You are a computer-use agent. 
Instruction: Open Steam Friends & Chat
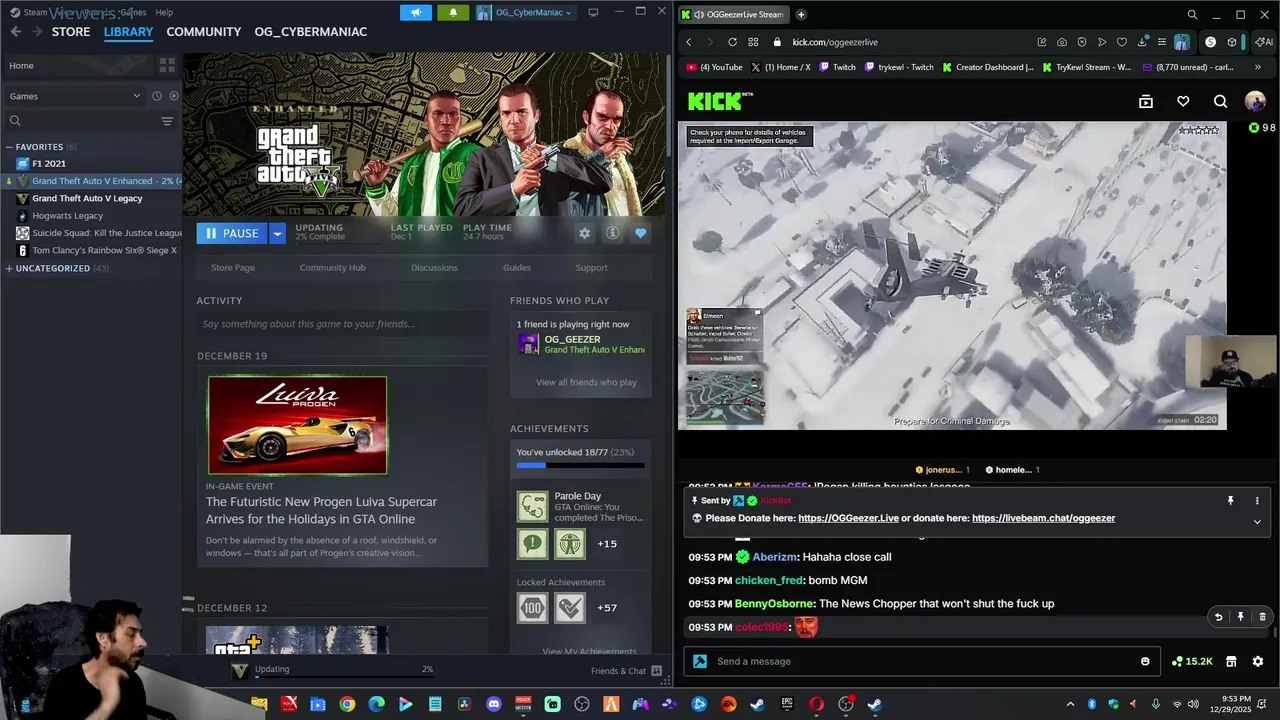626,671
